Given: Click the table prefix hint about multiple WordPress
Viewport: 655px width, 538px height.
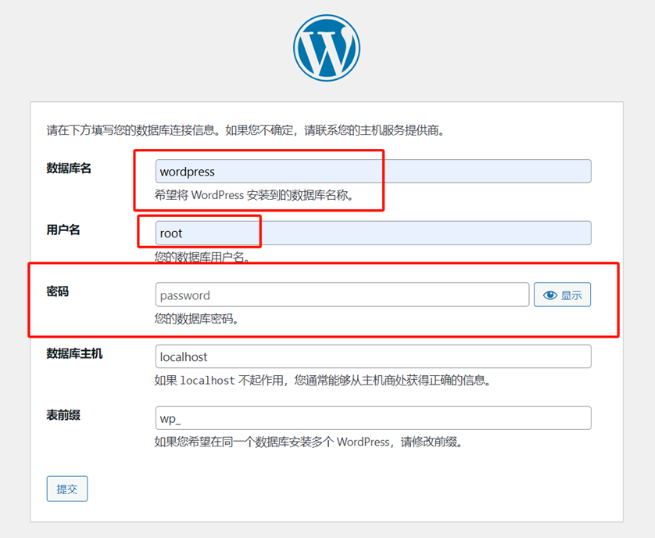Looking at the screenshot, I should pyautogui.click(x=308, y=442).
